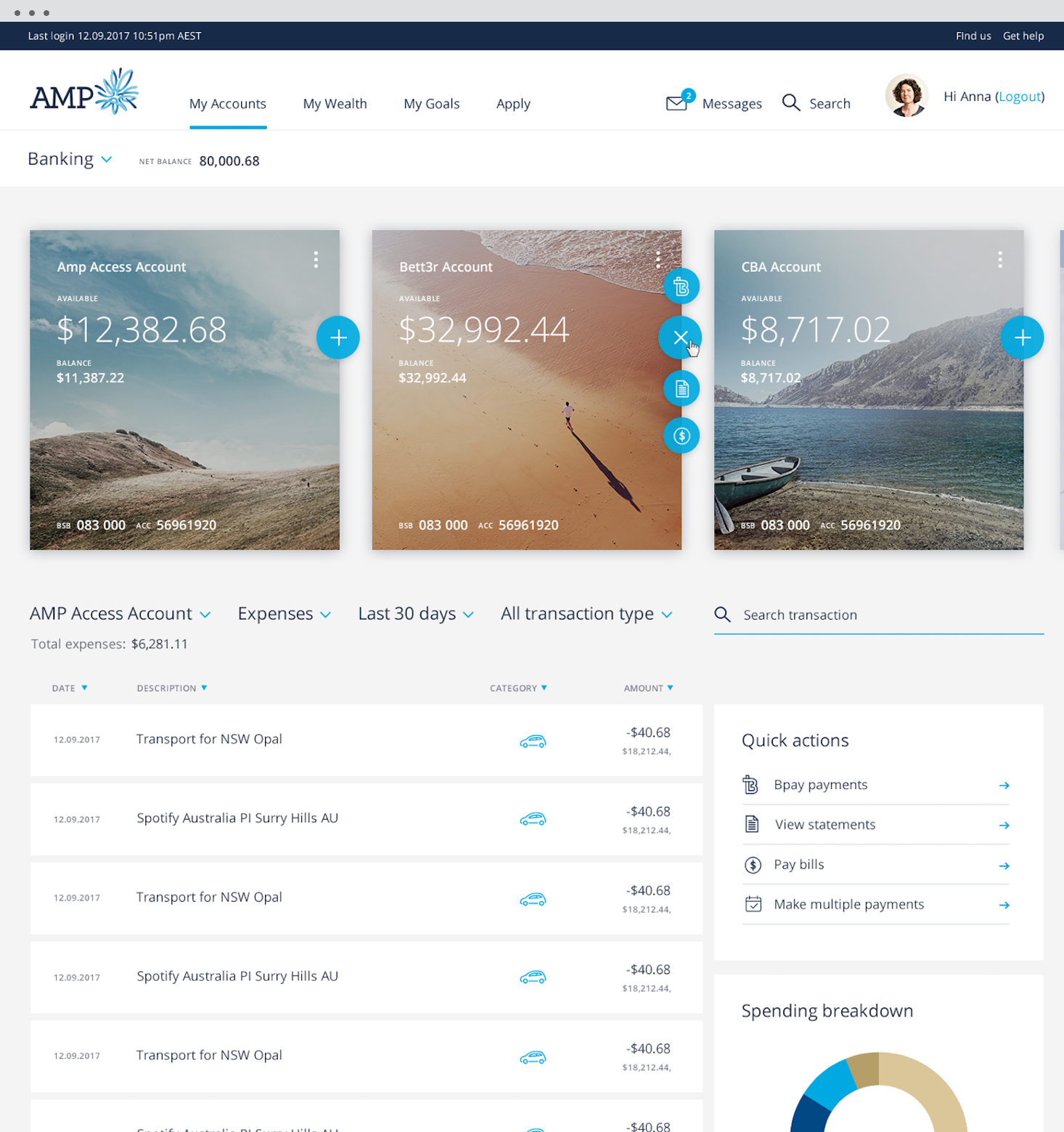The width and height of the screenshot is (1064, 1132).
Task: Sort transactions by Amount column
Action: click(648, 688)
